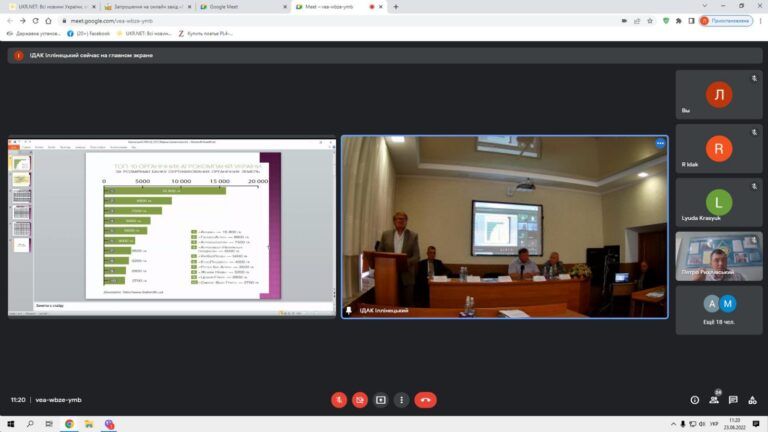Open meeting details info icon
This screenshot has height=432, width=768.
pyautogui.click(x=695, y=400)
